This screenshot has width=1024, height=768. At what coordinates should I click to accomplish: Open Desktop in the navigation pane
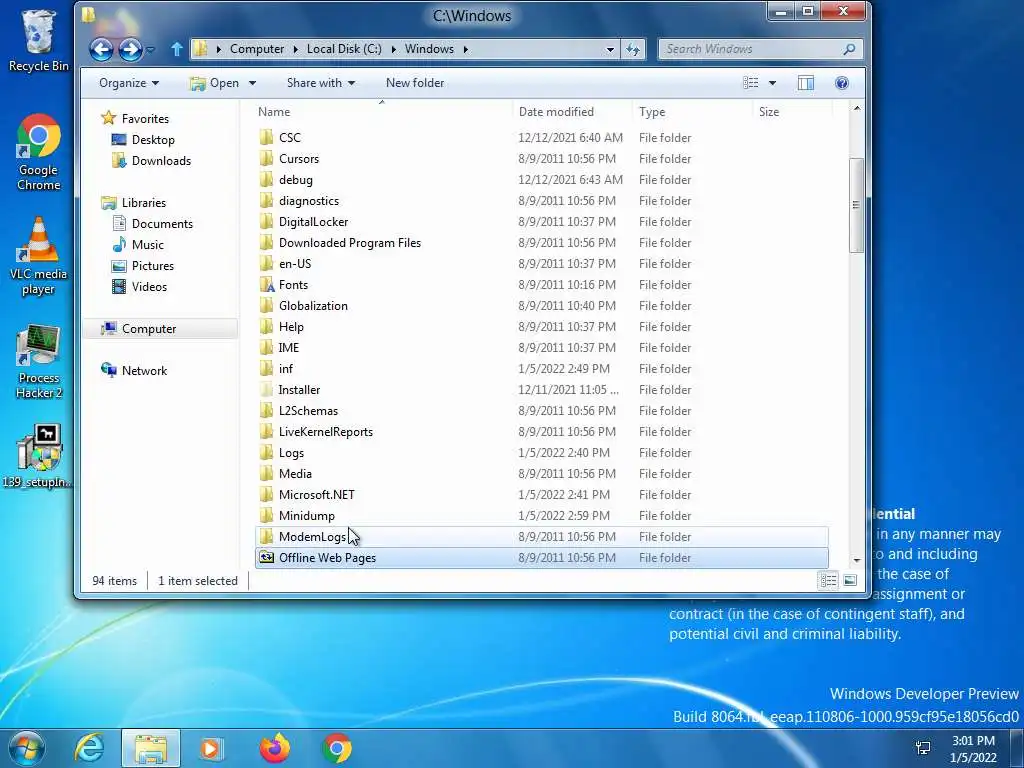(153, 140)
